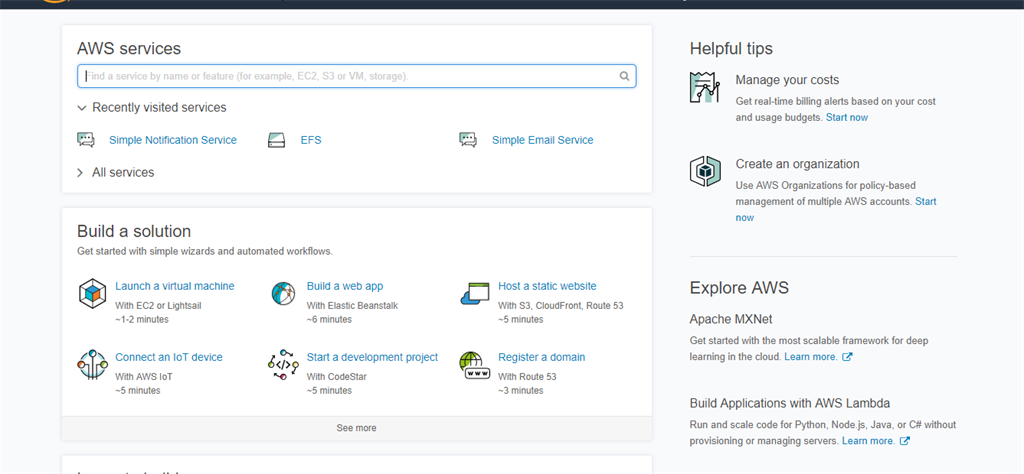Viewport: 1024px width, 474px height.
Task: Expand the See more solutions bar
Action: click(356, 428)
